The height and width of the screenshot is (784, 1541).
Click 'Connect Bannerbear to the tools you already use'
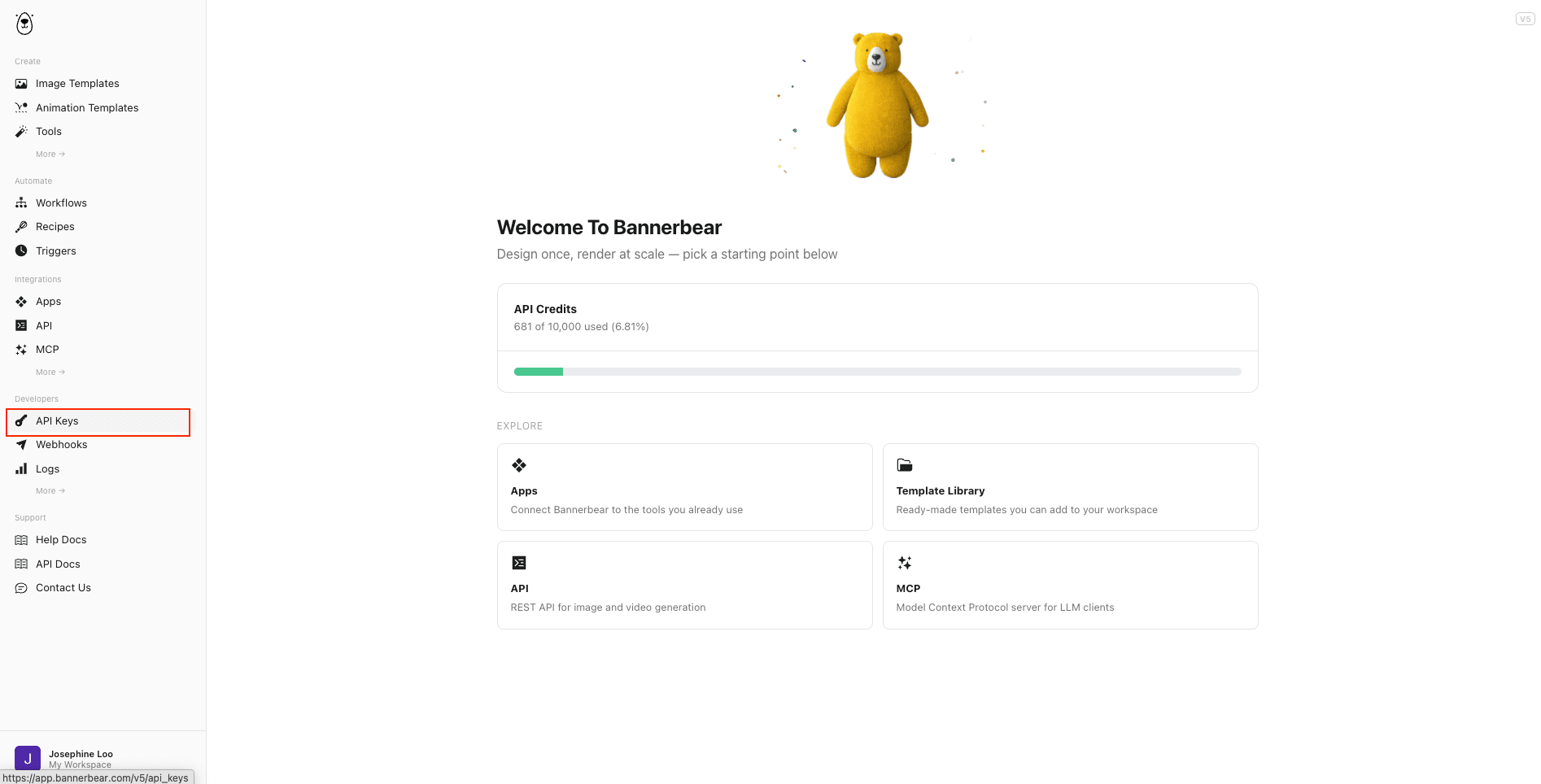(x=626, y=510)
